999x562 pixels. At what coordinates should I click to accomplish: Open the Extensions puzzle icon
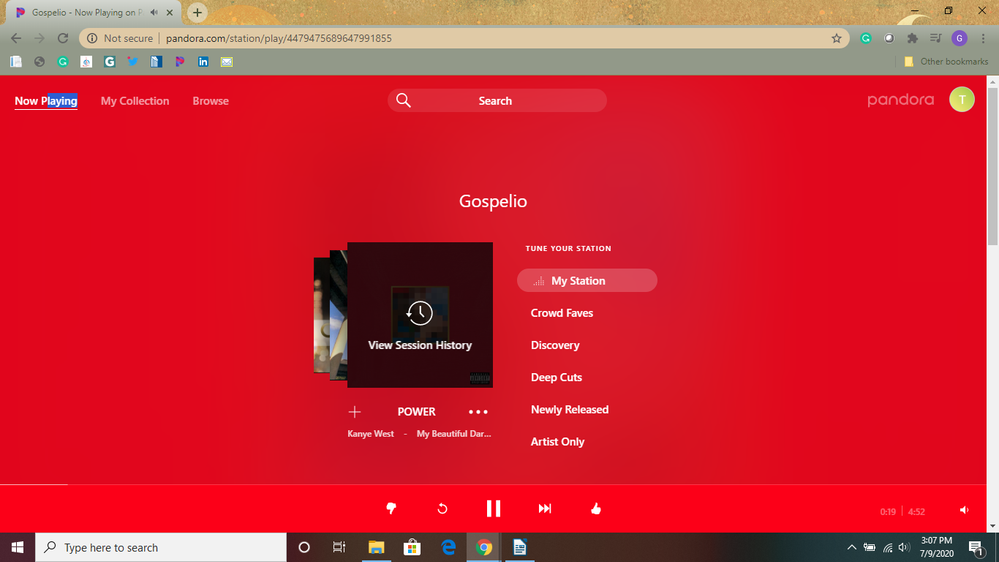click(x=912, y=38)
